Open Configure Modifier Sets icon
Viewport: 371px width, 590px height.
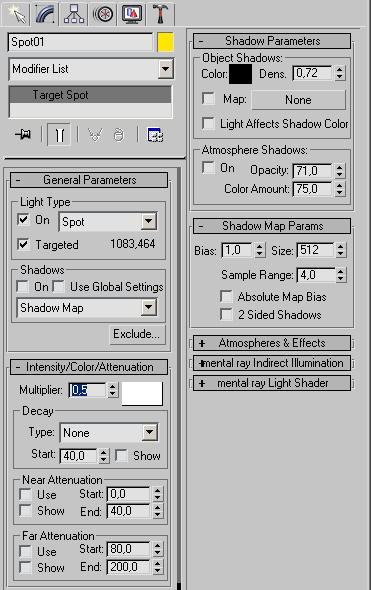click(155, 135)
